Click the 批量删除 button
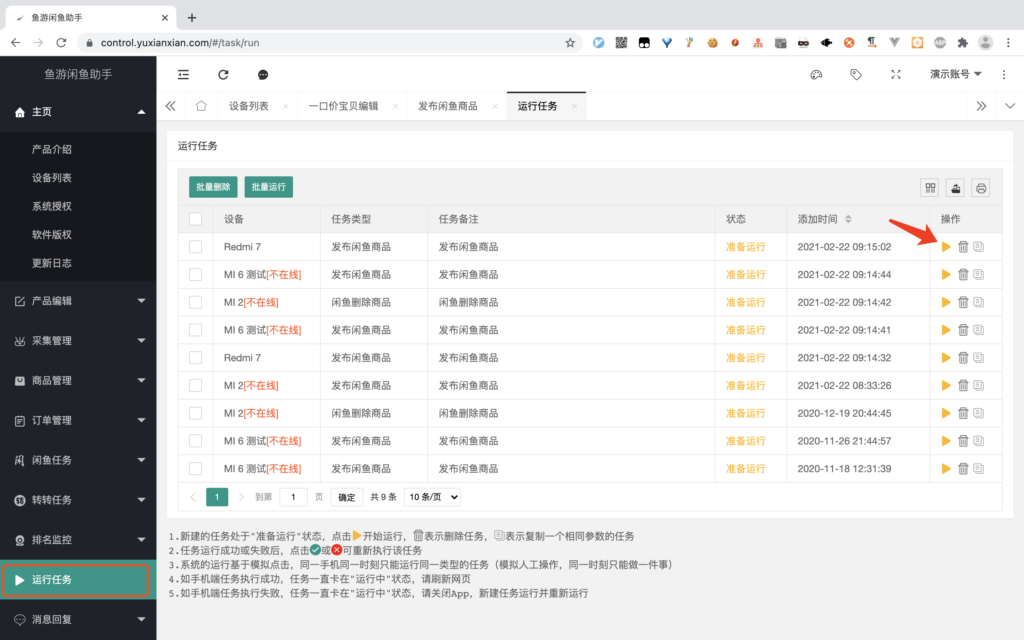The width and height of the screenshot is (1024, 640). coord(213,187)
